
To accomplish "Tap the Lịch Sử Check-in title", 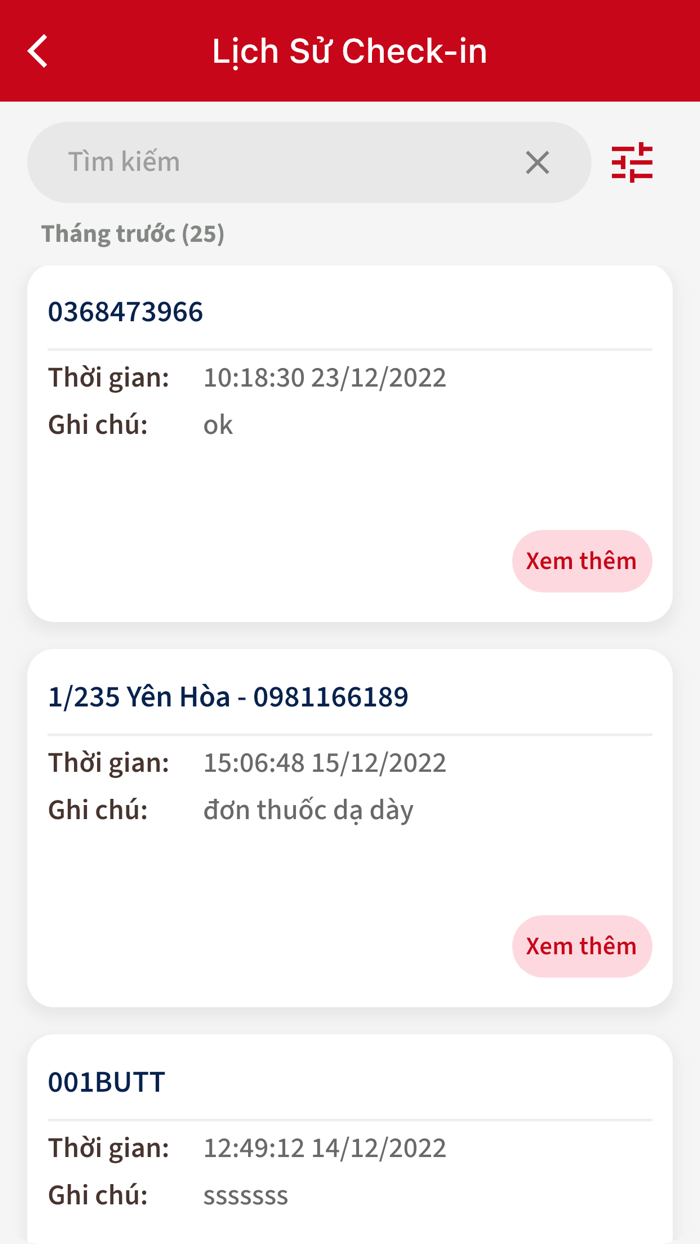I will point(349,50).
